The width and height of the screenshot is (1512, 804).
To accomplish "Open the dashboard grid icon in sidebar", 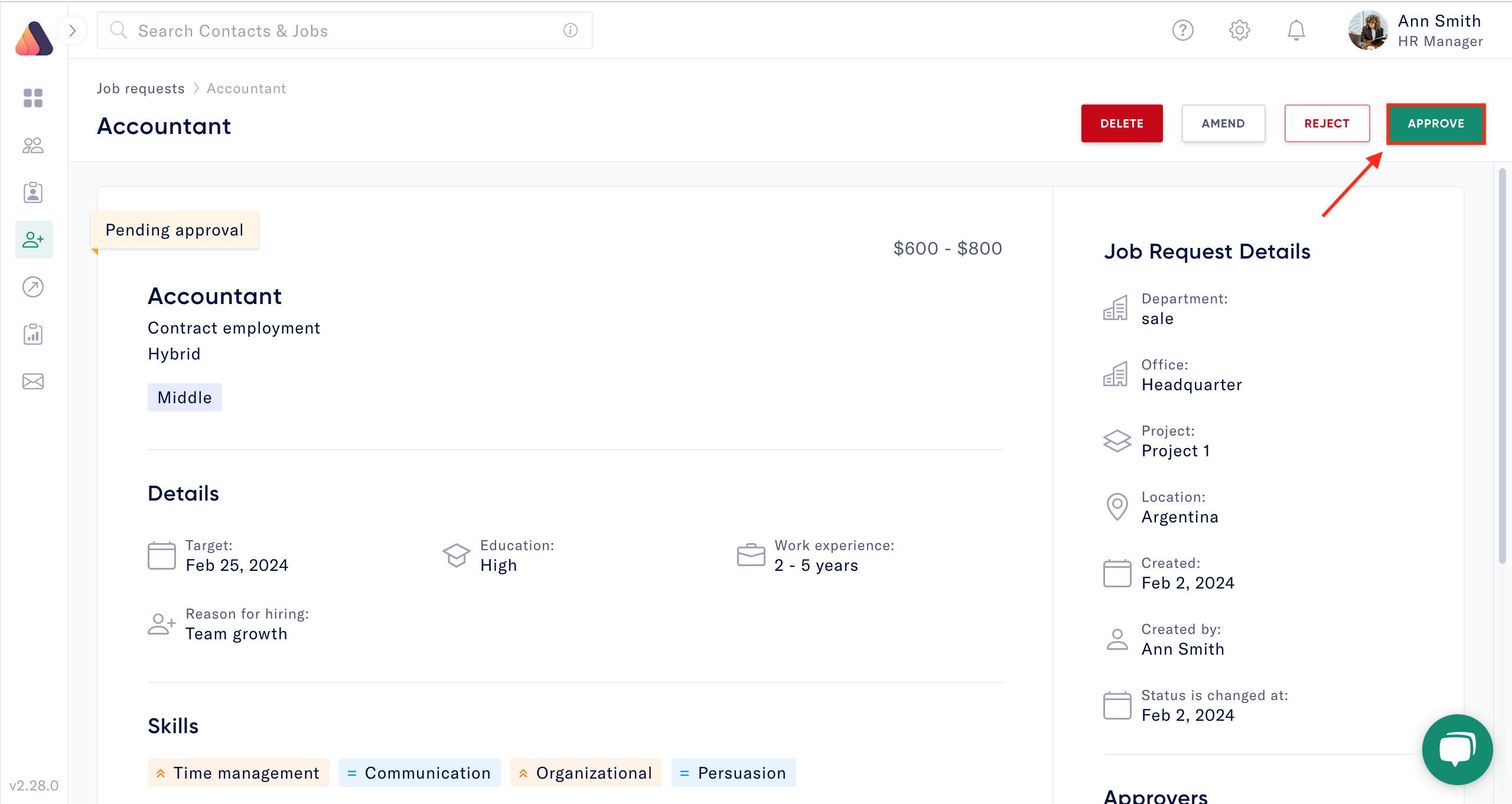I will pos(33,99).
